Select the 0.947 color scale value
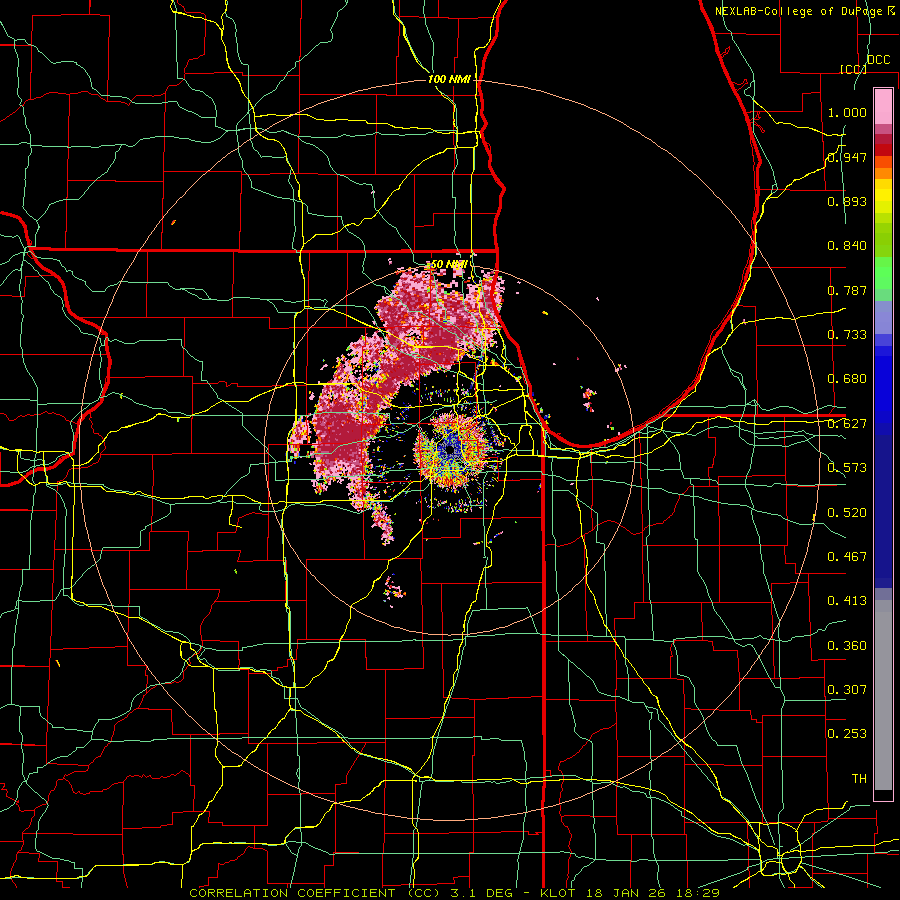The image size is (900, 900). (x=847, y=157)
